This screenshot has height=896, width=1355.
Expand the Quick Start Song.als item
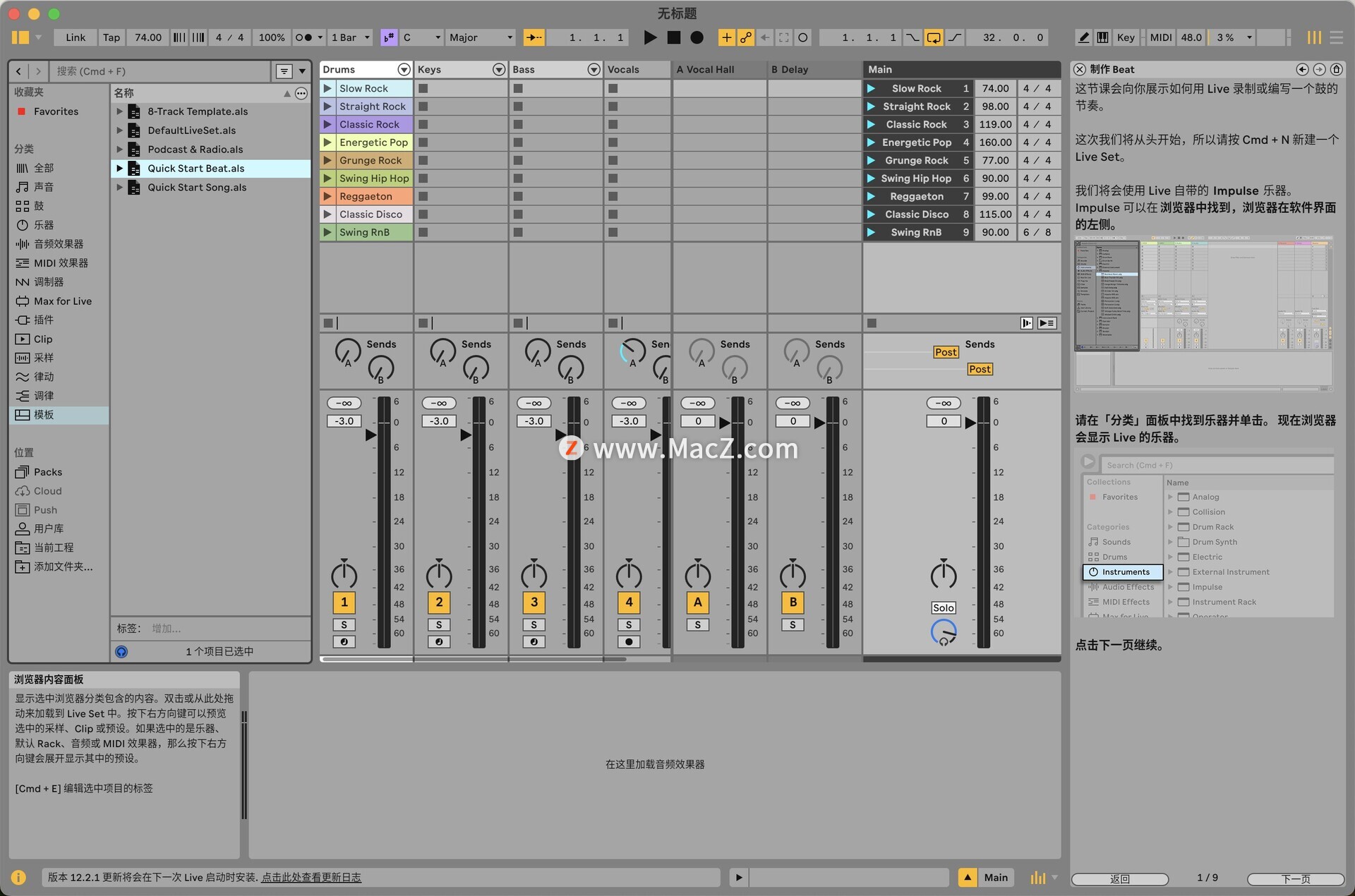click(x=119, y=188)
